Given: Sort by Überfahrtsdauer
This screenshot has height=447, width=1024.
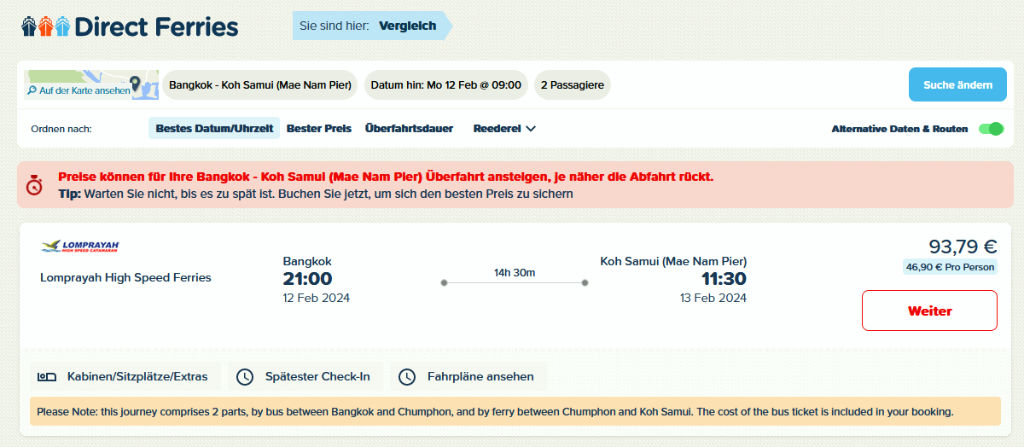Looking at the screenshot, I should click(x=409, y=128).
